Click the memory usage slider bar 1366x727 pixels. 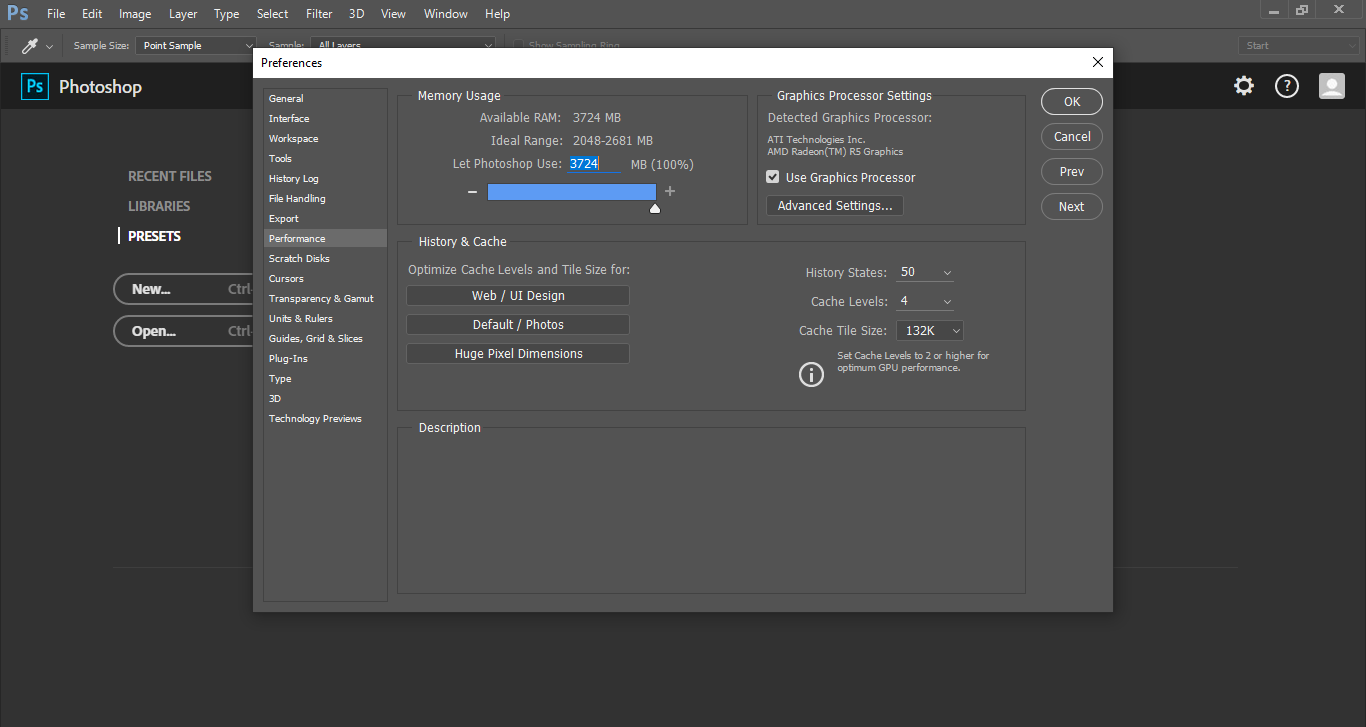[571, 192]
